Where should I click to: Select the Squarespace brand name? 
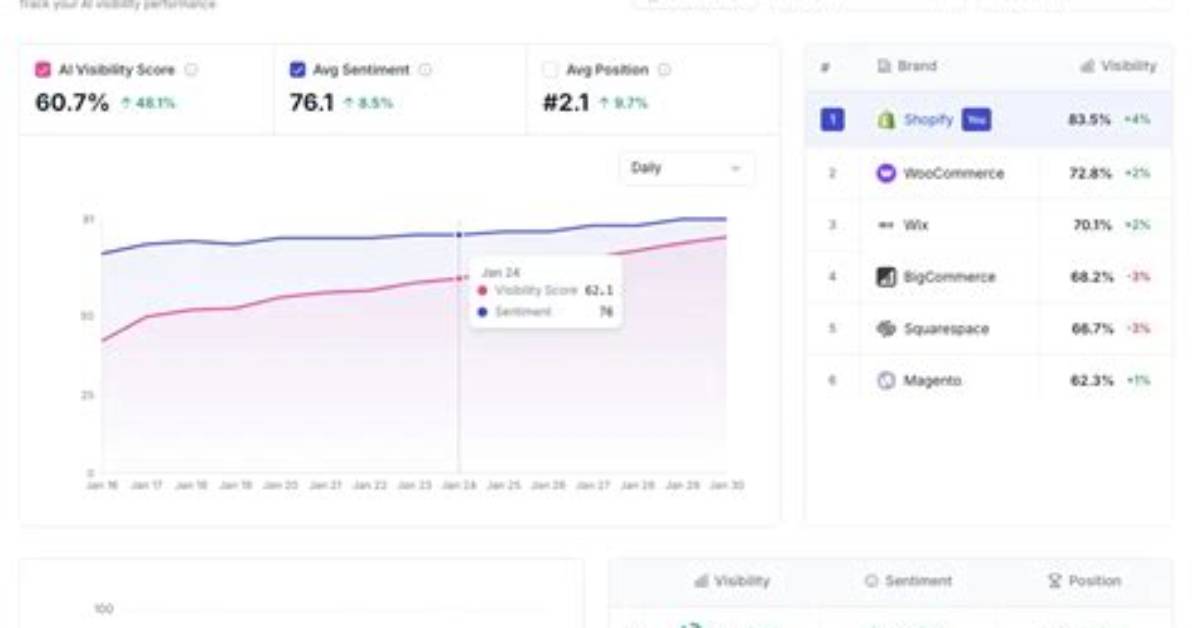click(x=946, y=328)
